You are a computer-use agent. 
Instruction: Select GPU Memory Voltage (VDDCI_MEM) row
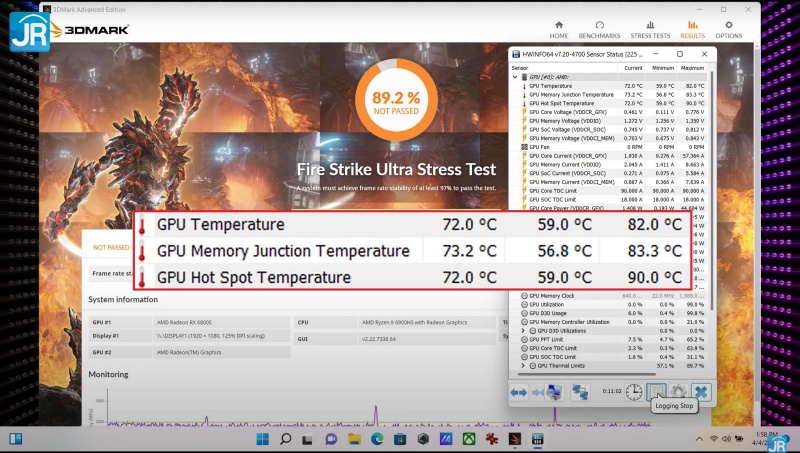(x=608, y=138)
